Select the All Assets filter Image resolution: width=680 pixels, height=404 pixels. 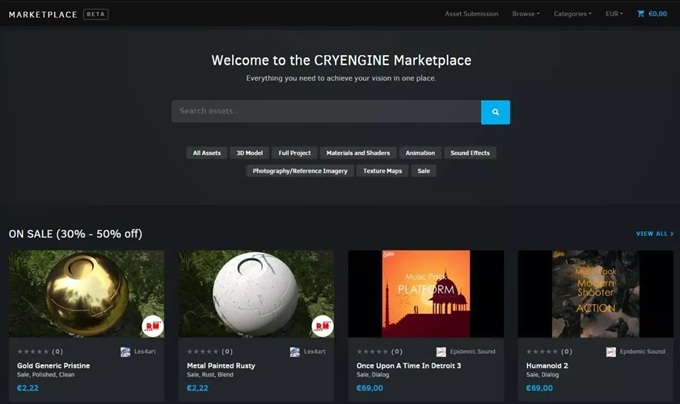(x=207, y=153)
